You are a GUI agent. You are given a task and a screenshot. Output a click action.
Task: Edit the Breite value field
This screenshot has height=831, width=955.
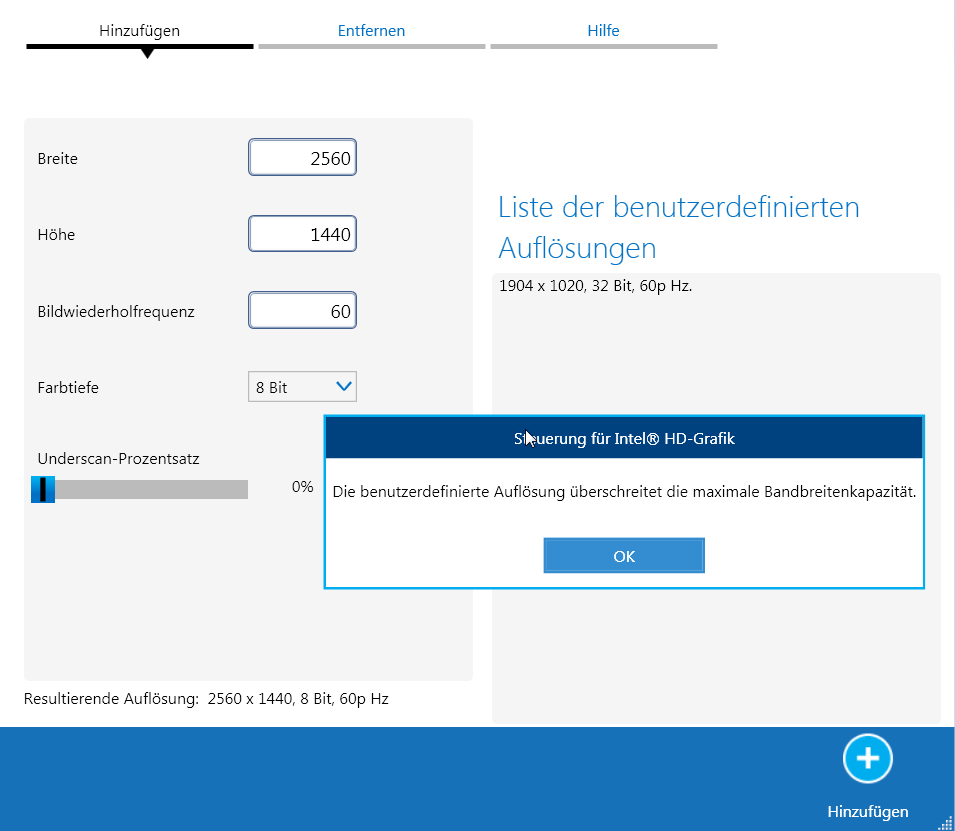(302, 157)
